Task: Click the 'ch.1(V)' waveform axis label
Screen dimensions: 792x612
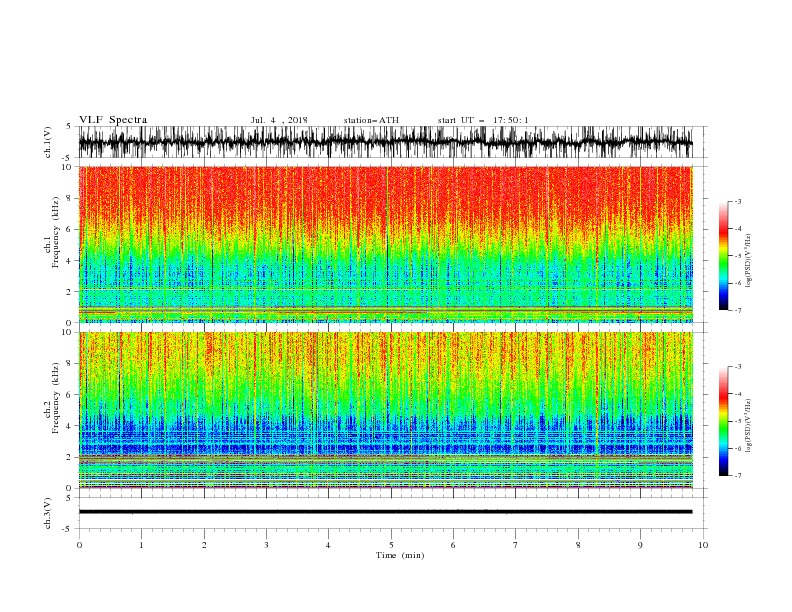Action: [48, 142]
